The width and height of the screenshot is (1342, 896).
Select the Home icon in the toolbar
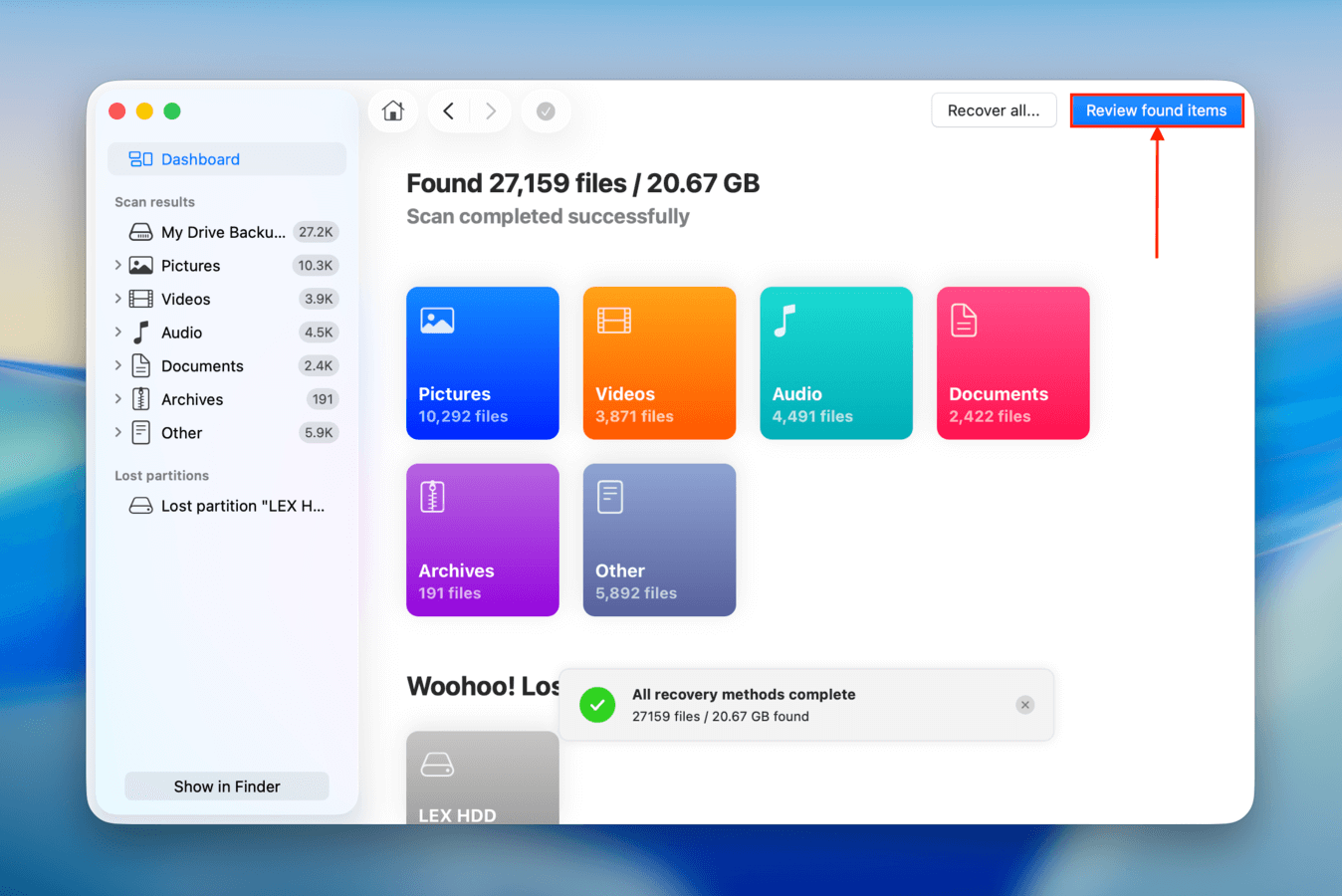[392, 111]
